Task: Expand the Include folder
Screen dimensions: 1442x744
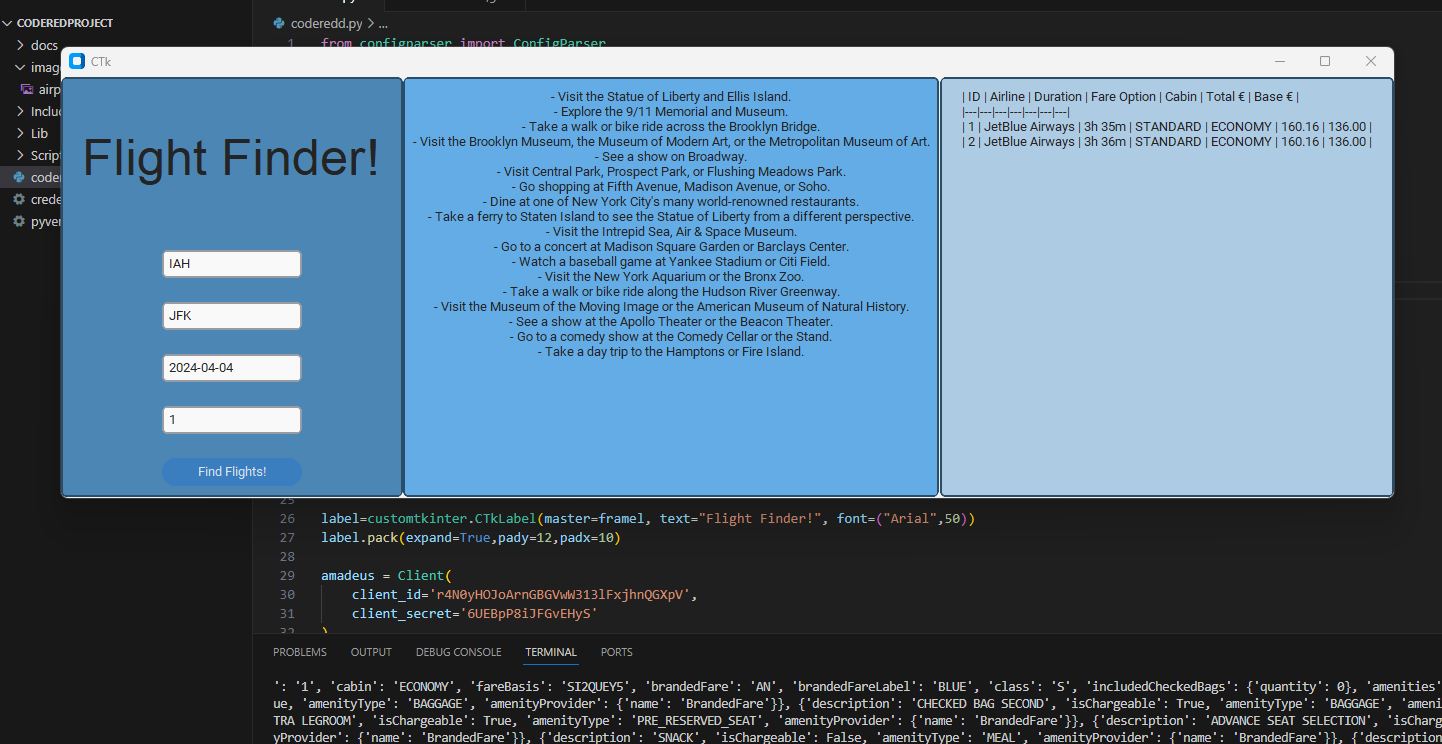Action: 36,111
